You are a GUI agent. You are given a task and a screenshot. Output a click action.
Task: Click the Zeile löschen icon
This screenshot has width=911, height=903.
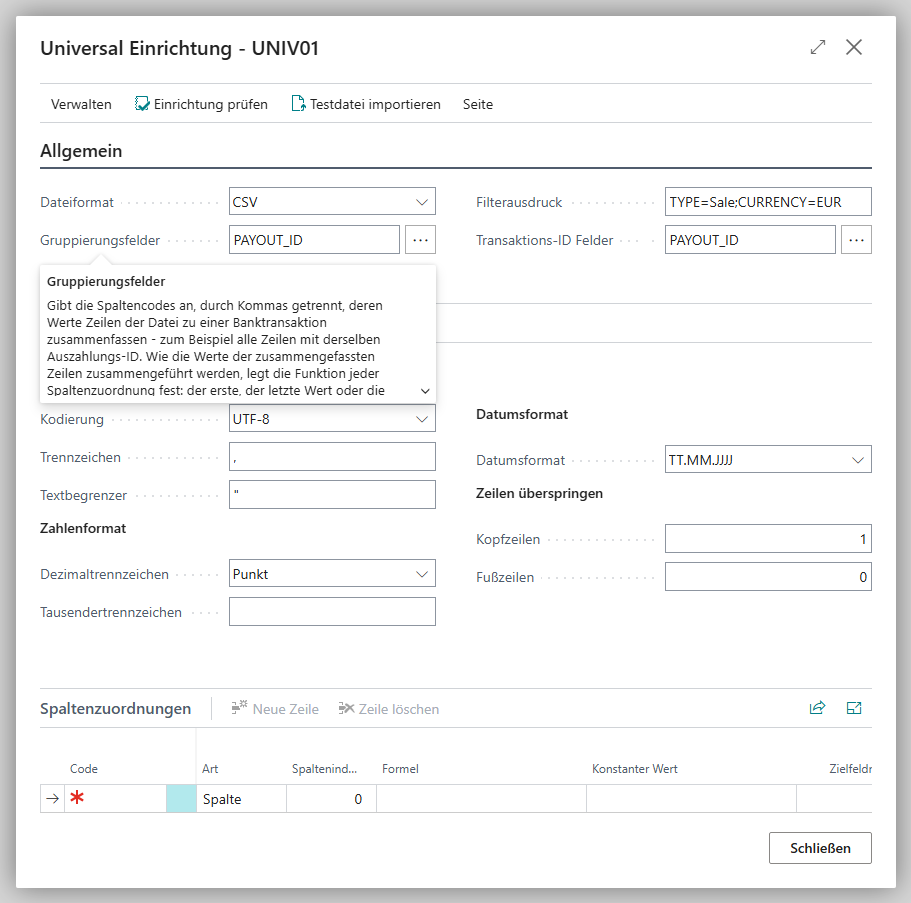click(x=346, y=708)
